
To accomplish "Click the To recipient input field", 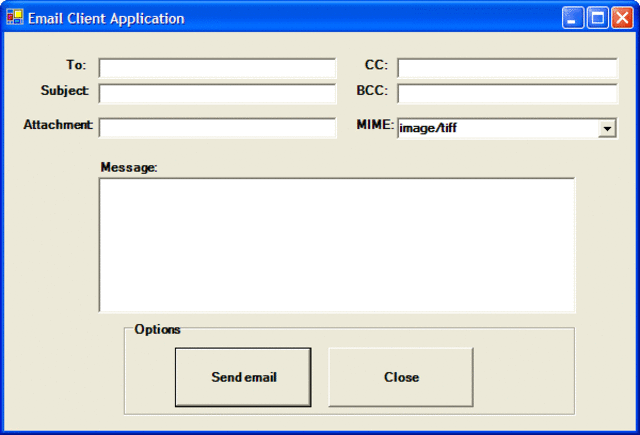I will pyautogui.click(x=217, y=68).
